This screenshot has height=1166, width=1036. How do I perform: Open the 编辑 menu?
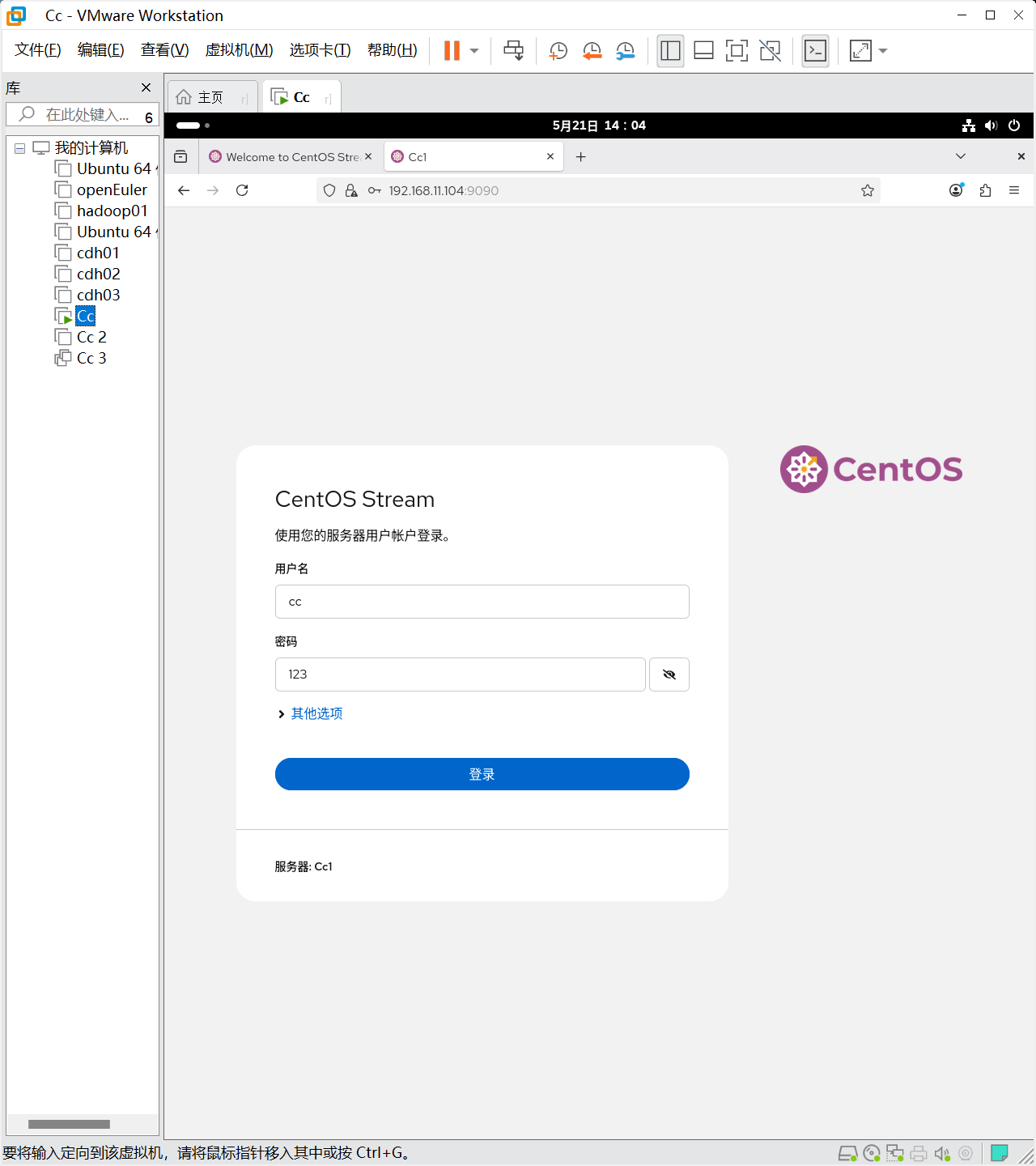tap(101, 50)
